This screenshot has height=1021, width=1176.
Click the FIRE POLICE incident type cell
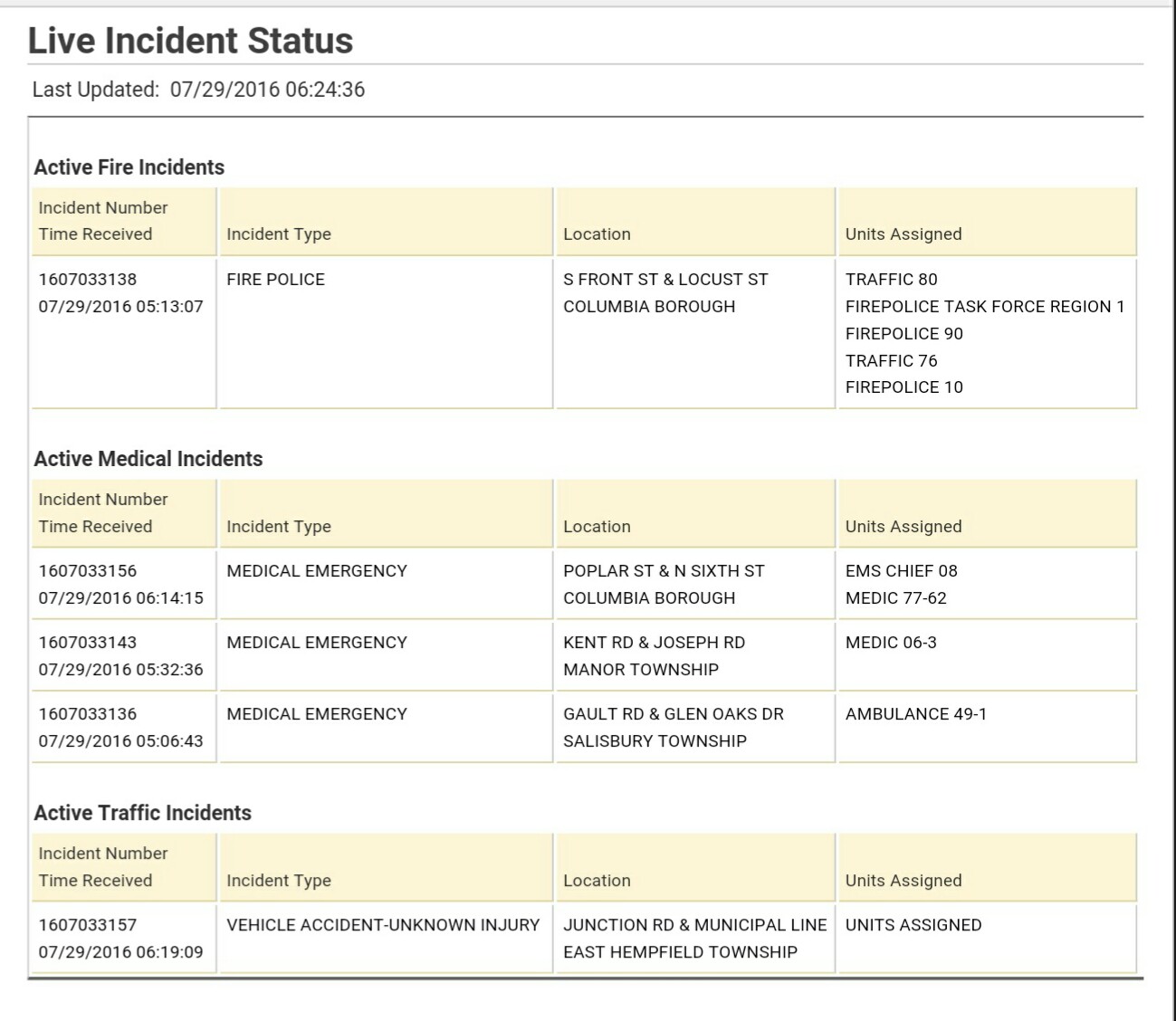[x=275, y=280]
